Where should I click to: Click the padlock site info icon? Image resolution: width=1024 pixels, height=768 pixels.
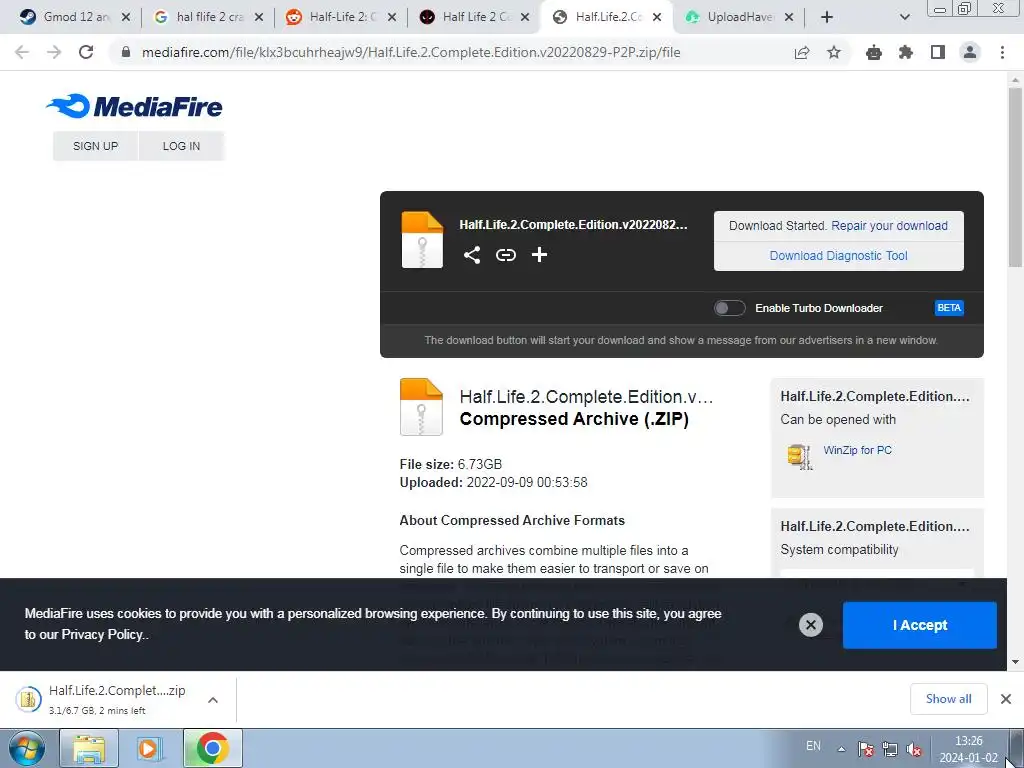(126, 52)
